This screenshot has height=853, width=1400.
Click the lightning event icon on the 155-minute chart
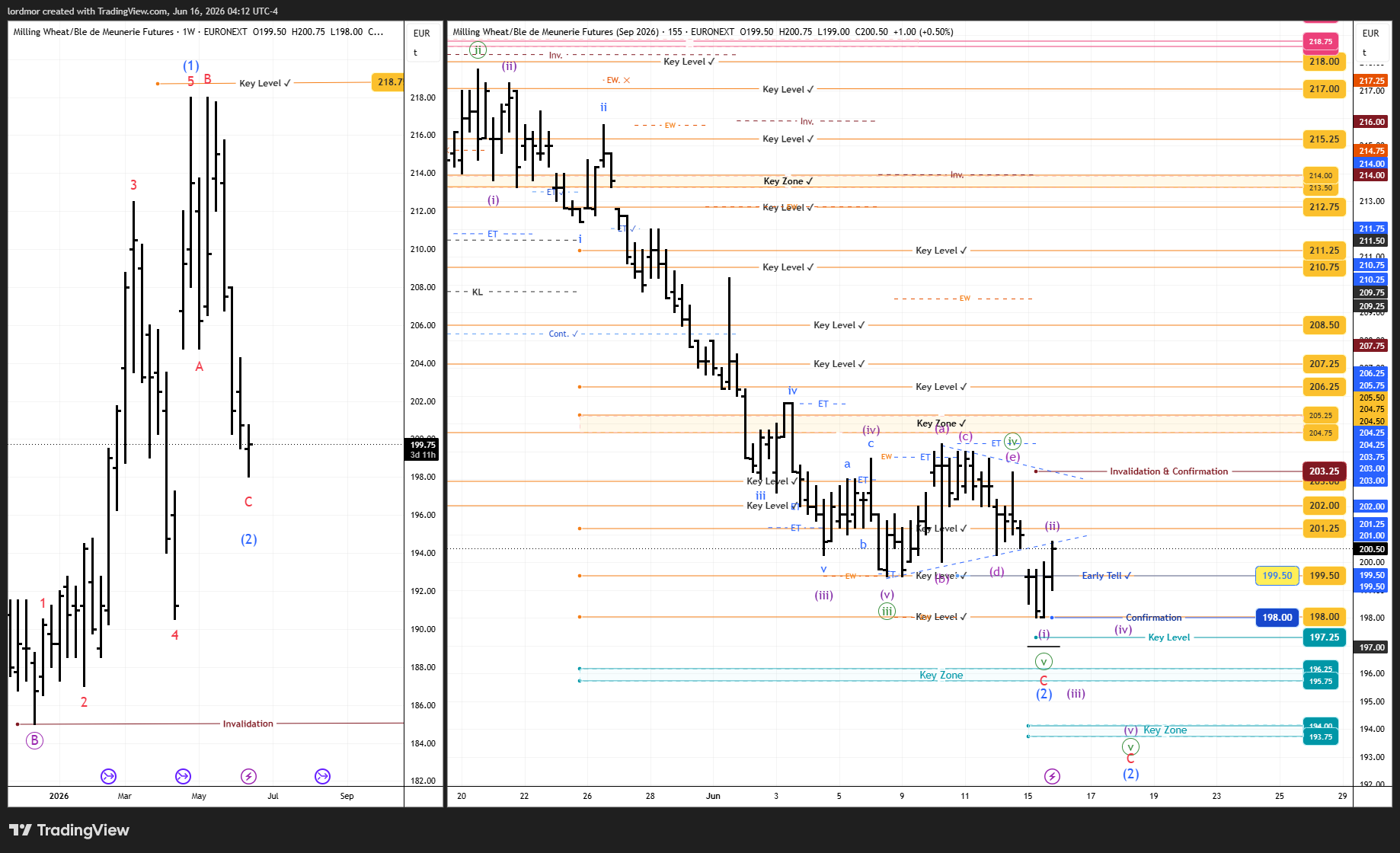click(1052, 776)
